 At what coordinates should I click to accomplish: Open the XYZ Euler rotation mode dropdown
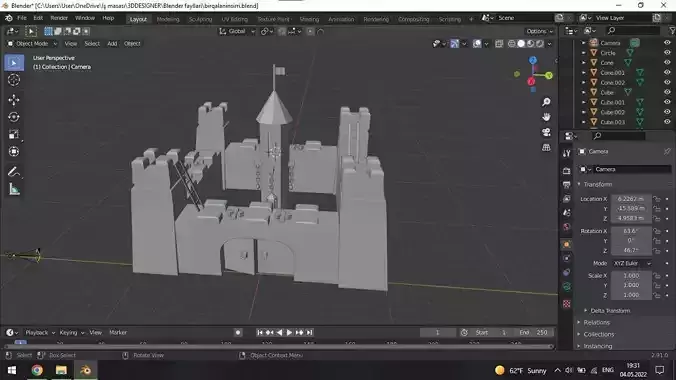point(632,263)
